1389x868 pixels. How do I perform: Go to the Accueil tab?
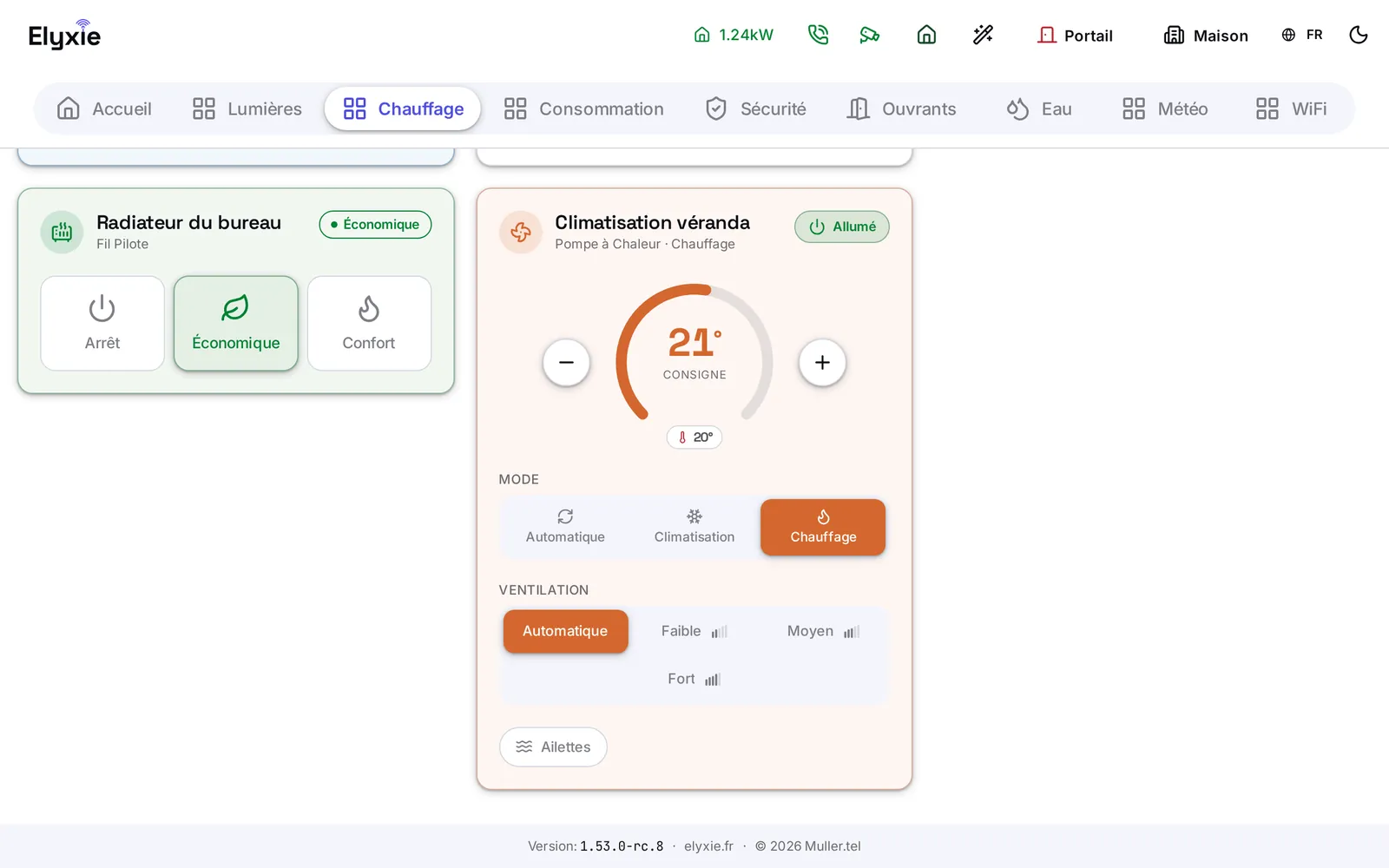pyautogui.click(x=104, y=108)
